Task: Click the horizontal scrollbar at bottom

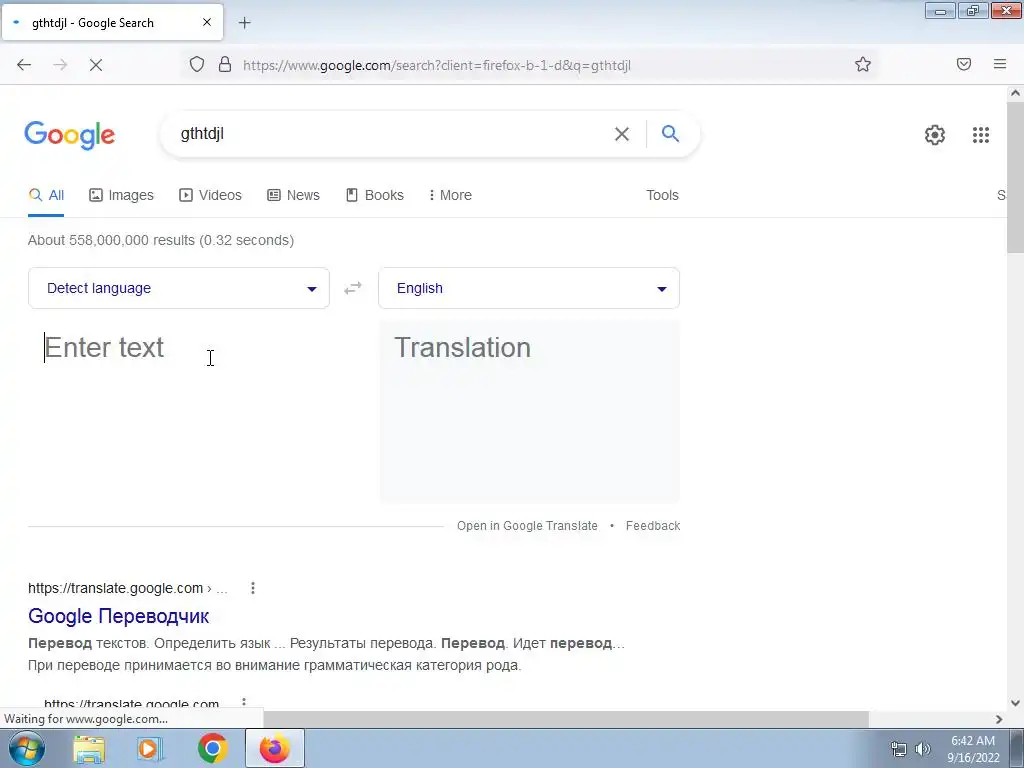Action: coord(566,719)
